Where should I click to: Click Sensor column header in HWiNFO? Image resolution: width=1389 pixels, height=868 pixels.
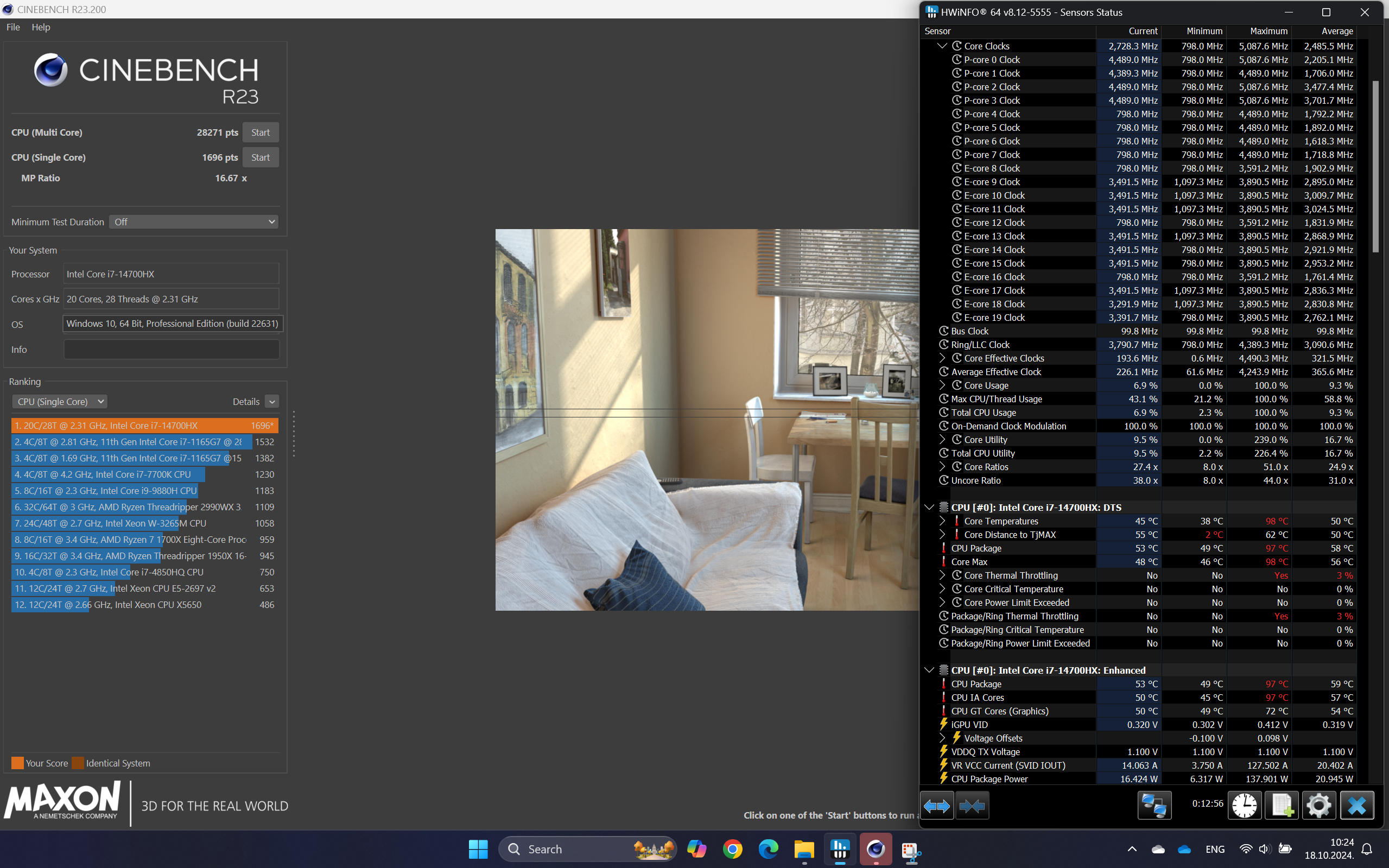(x=1009, y=31)
